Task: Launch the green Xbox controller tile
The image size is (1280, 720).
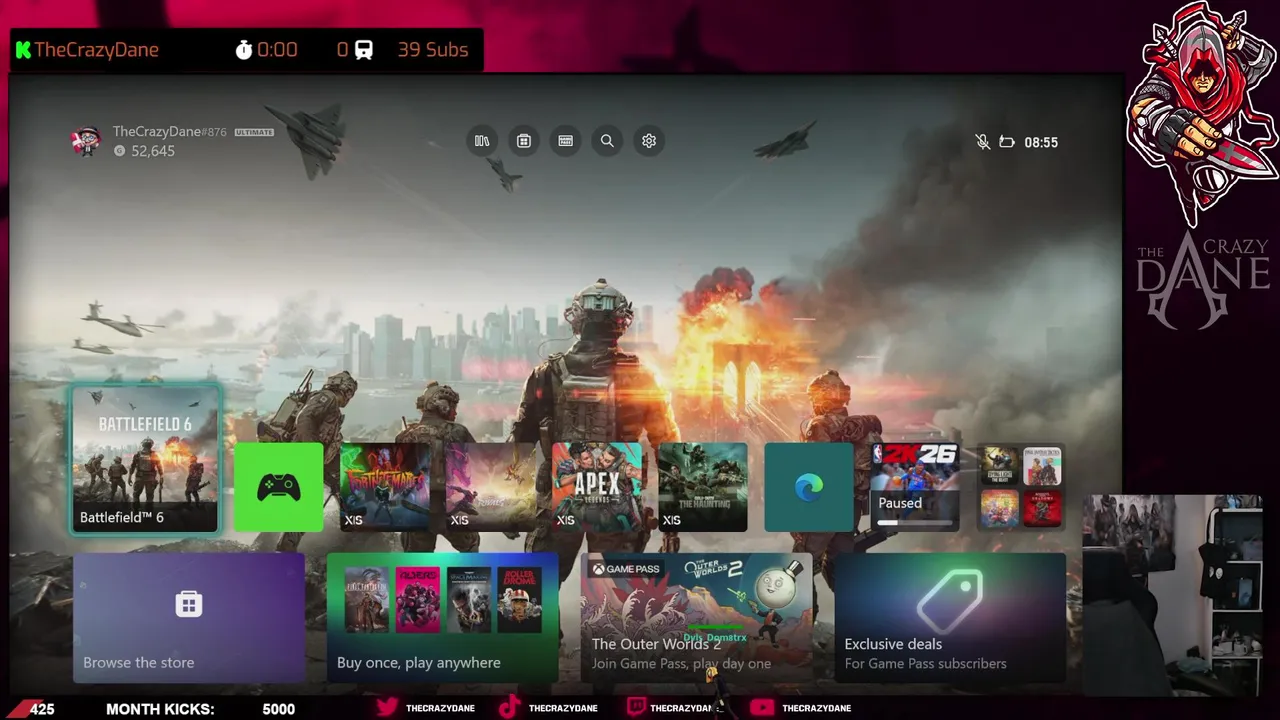Action: (x=279, y=487)
